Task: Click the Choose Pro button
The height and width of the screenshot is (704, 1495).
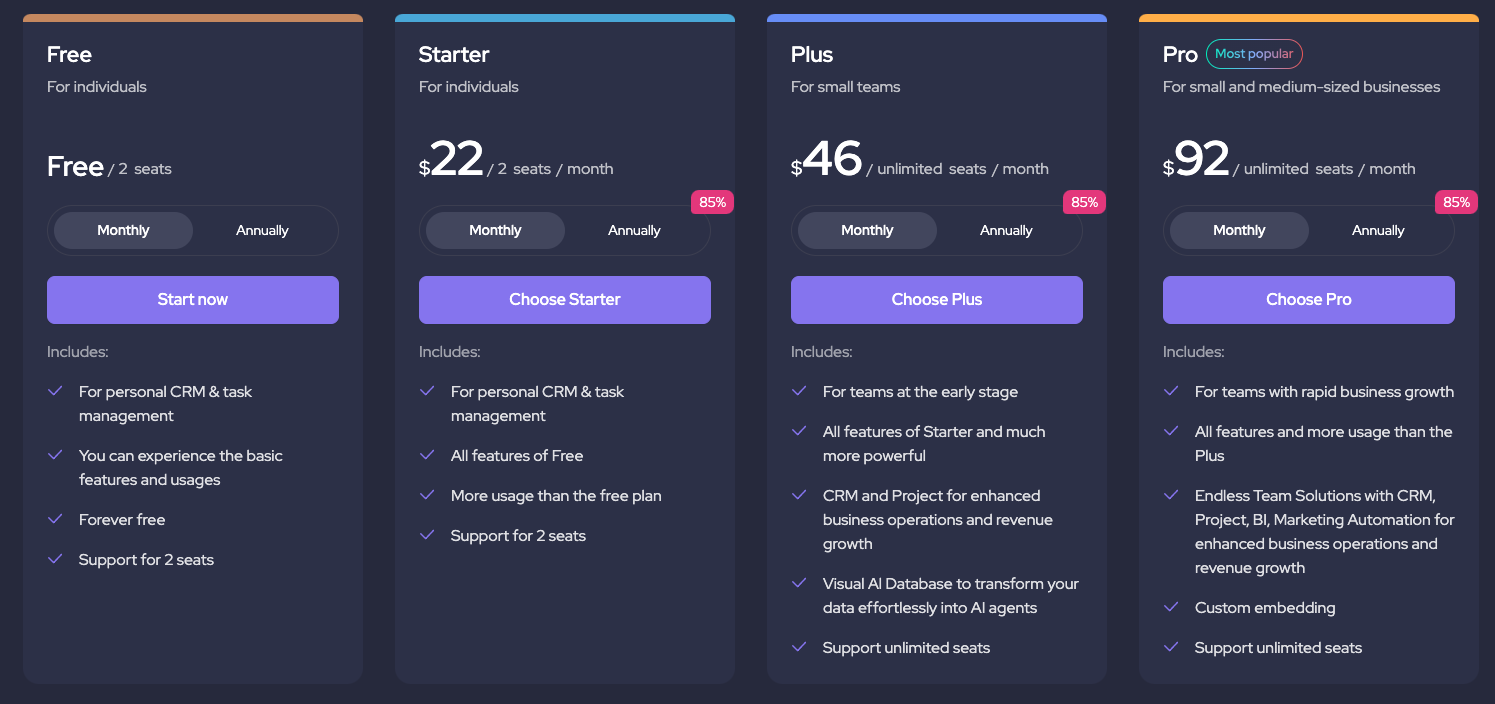Action: [1308, 300]
